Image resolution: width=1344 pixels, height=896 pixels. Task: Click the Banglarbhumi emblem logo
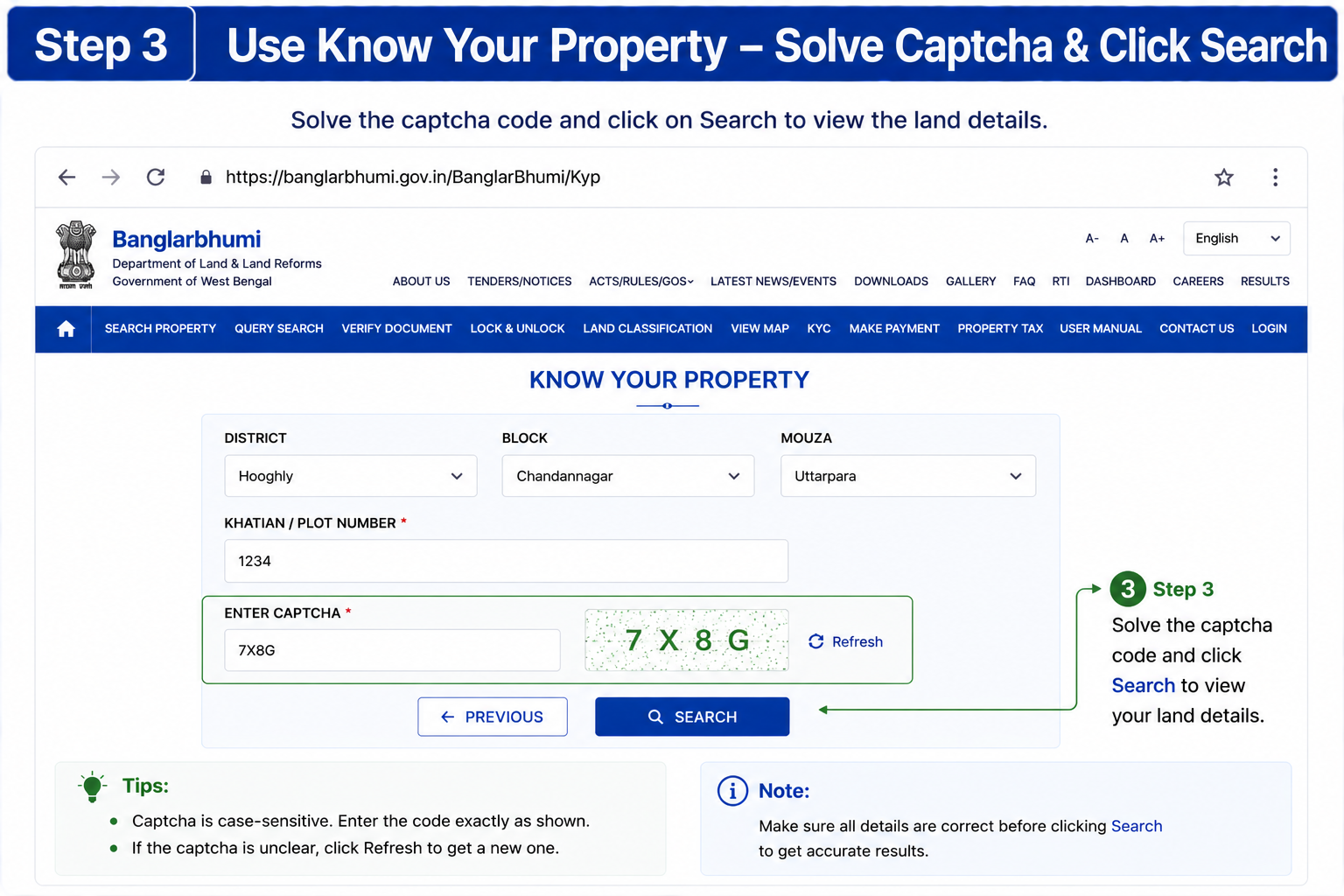(x=75, y=255)
